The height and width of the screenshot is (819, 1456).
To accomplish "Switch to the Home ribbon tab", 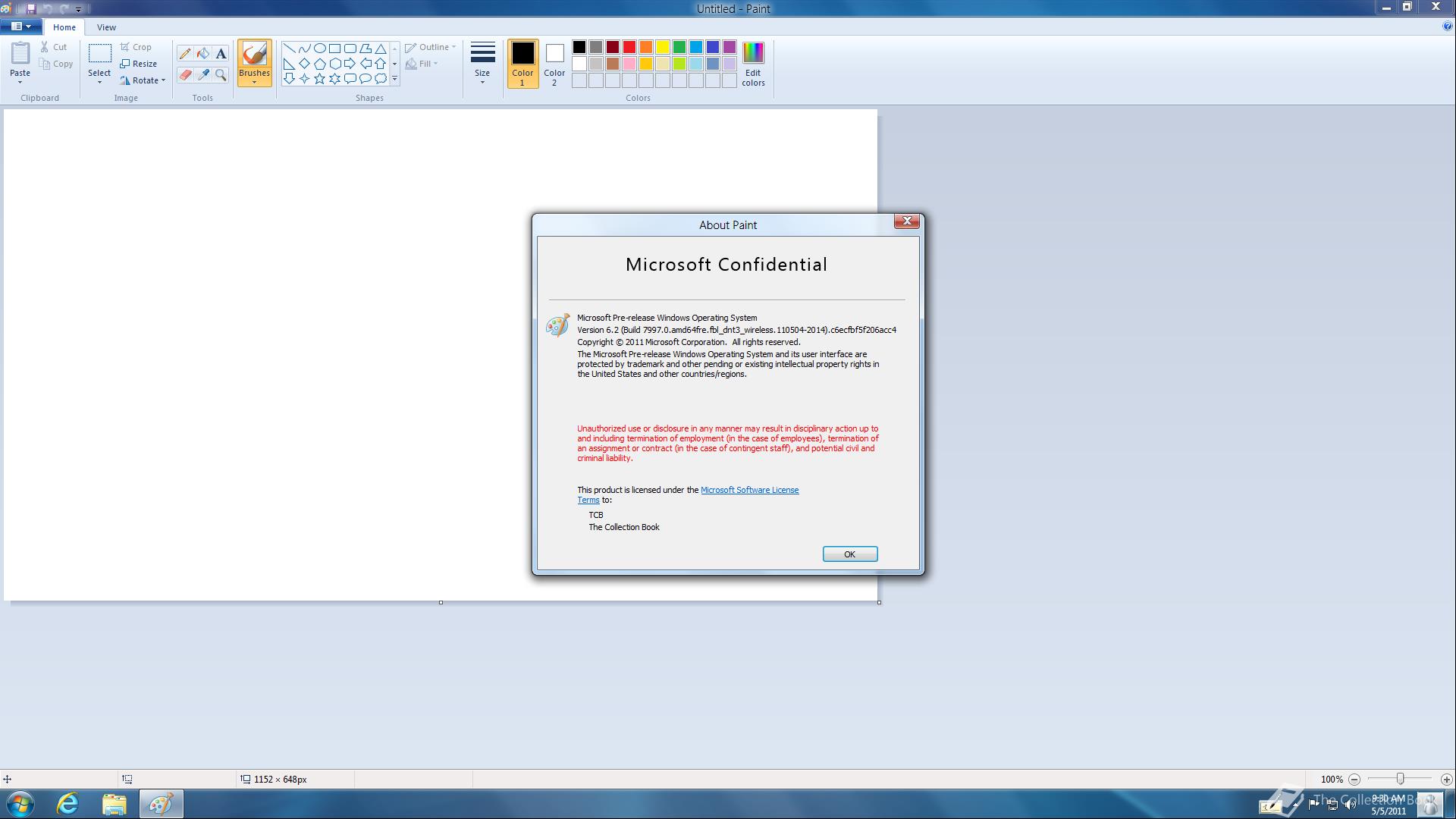I will pos(64,27).
